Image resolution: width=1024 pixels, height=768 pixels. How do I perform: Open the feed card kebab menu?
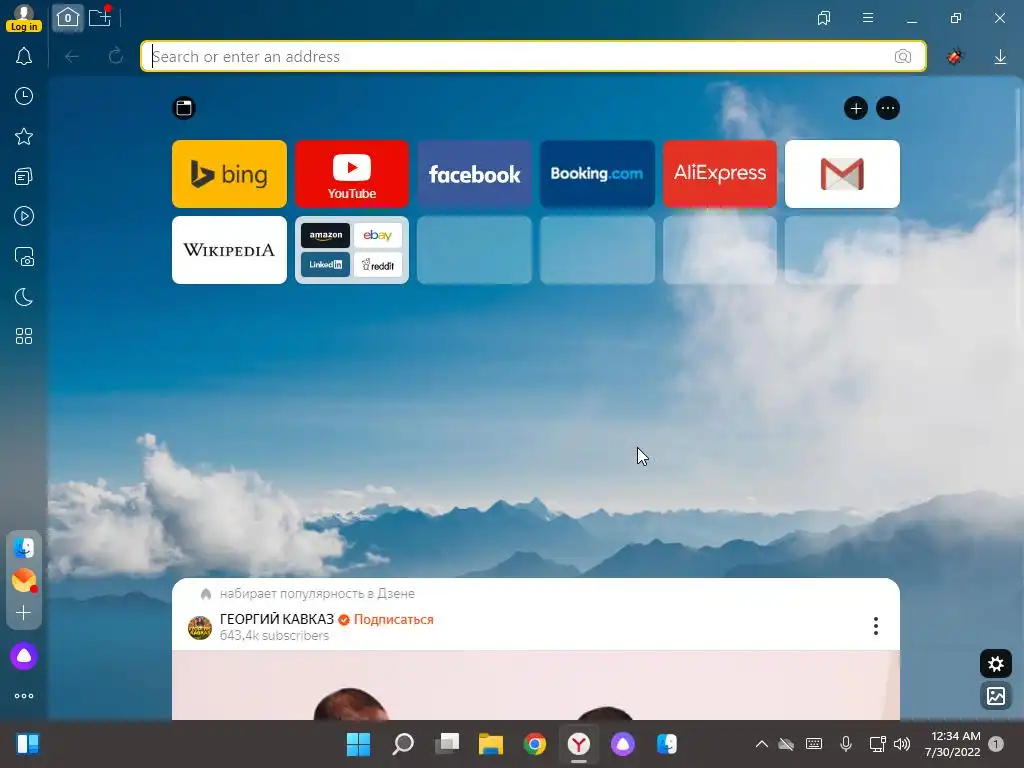[876, 626]
